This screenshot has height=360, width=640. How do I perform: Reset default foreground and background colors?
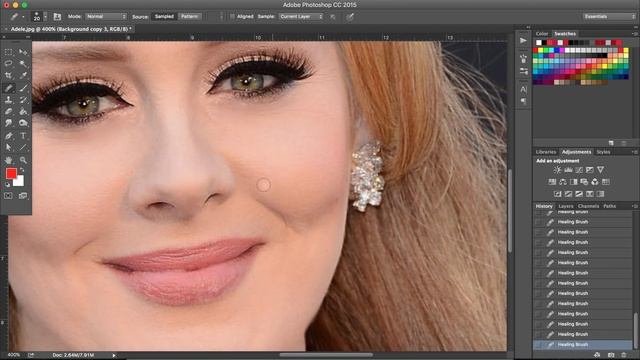(x=7, y=184)
